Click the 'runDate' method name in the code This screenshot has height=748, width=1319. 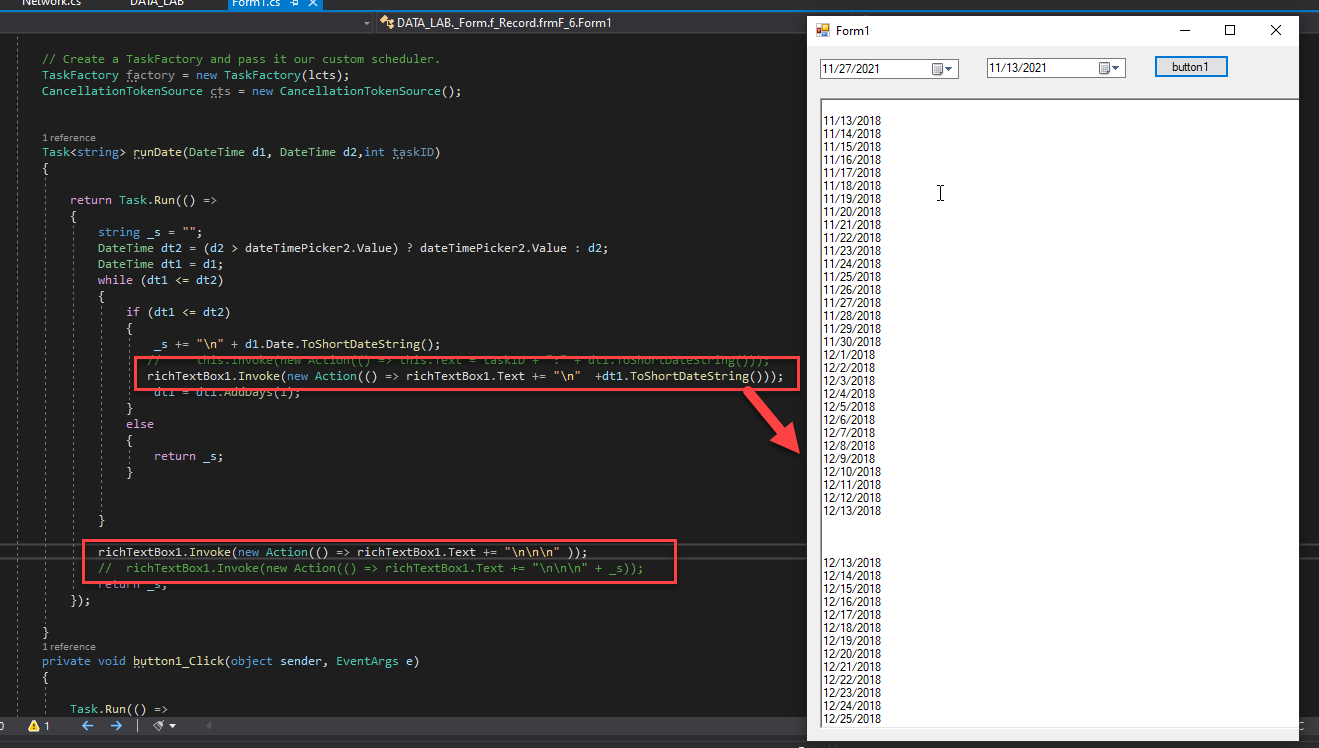(157, 152)
